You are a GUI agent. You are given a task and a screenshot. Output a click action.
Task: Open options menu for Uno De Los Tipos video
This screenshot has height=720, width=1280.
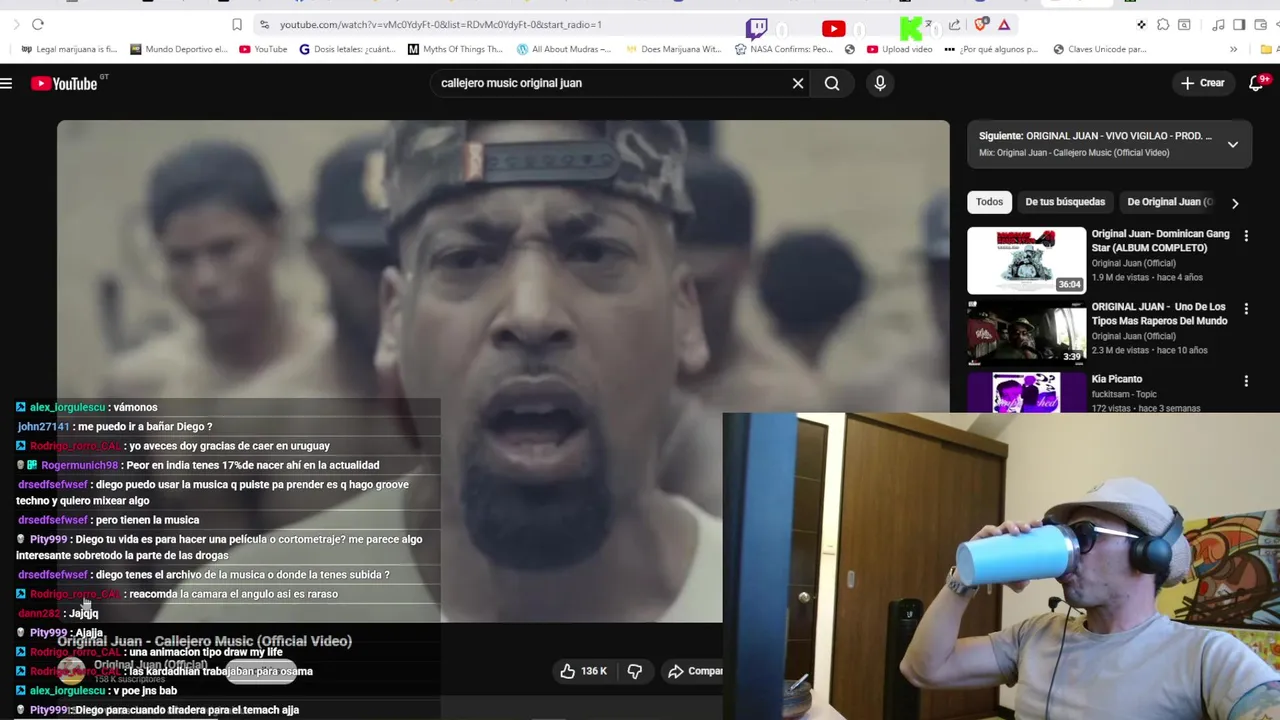pos(1246,309)
